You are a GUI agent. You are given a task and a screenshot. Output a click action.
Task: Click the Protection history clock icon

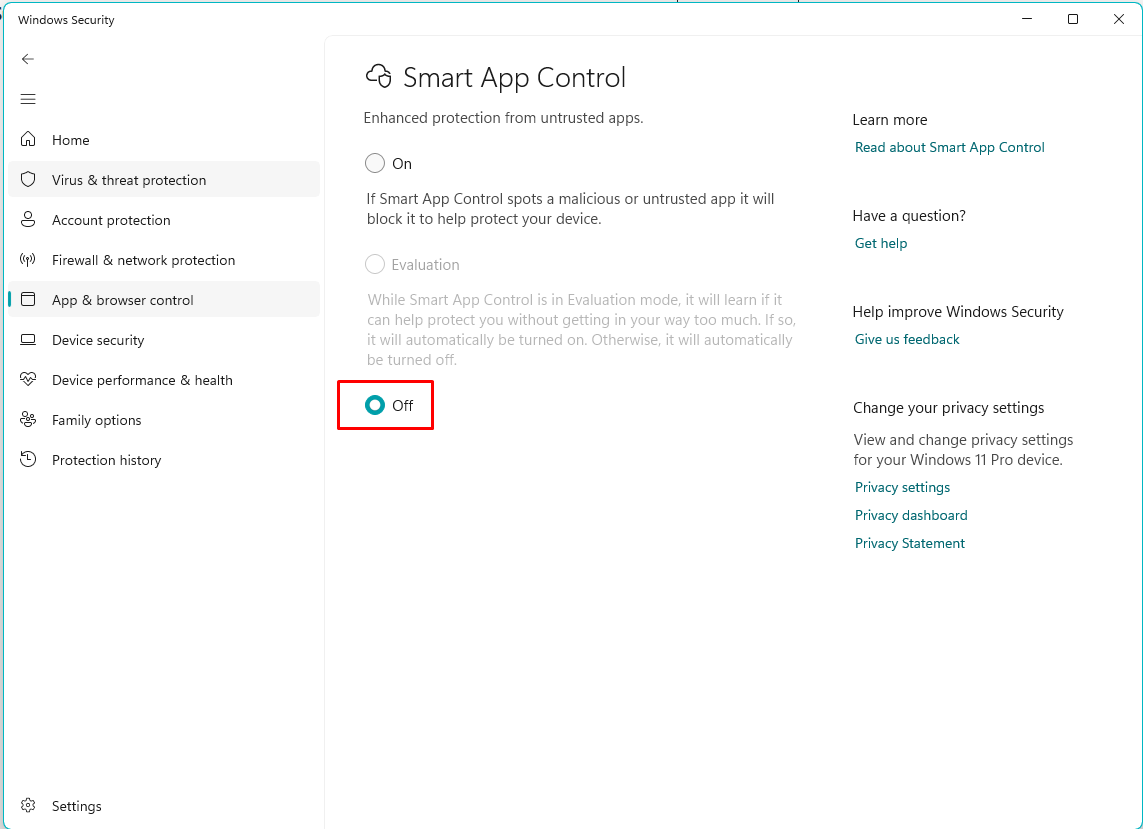[28, 459]
